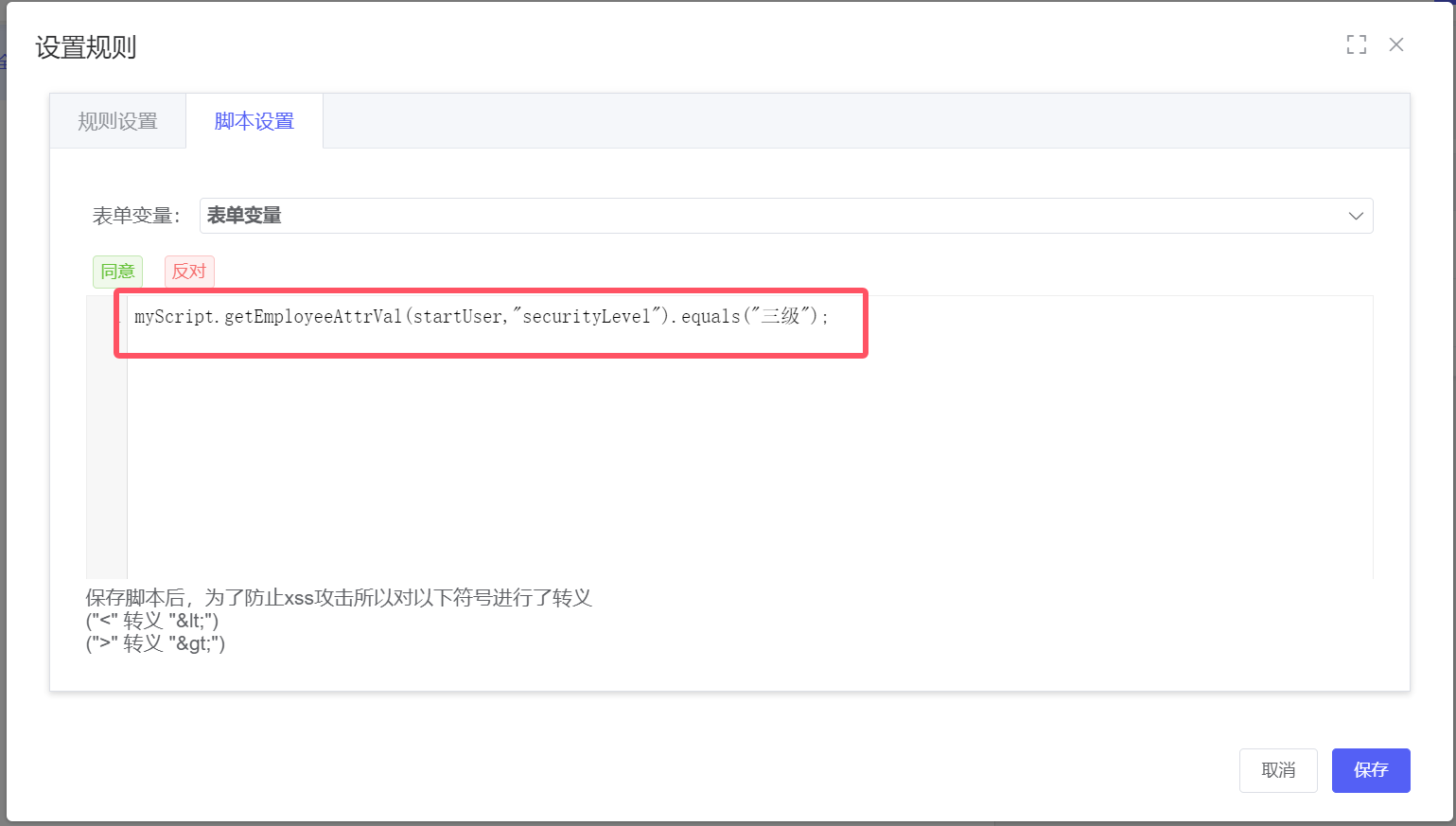Switch to the 规则设置 tab

tap(117, 121)
